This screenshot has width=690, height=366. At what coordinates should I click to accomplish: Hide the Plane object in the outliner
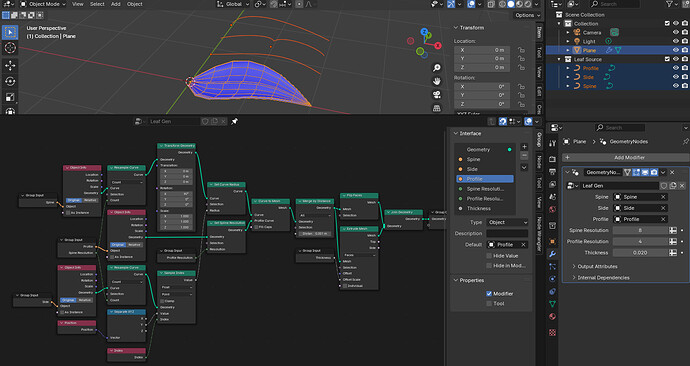pyautogui.click(x=676, y=50)
